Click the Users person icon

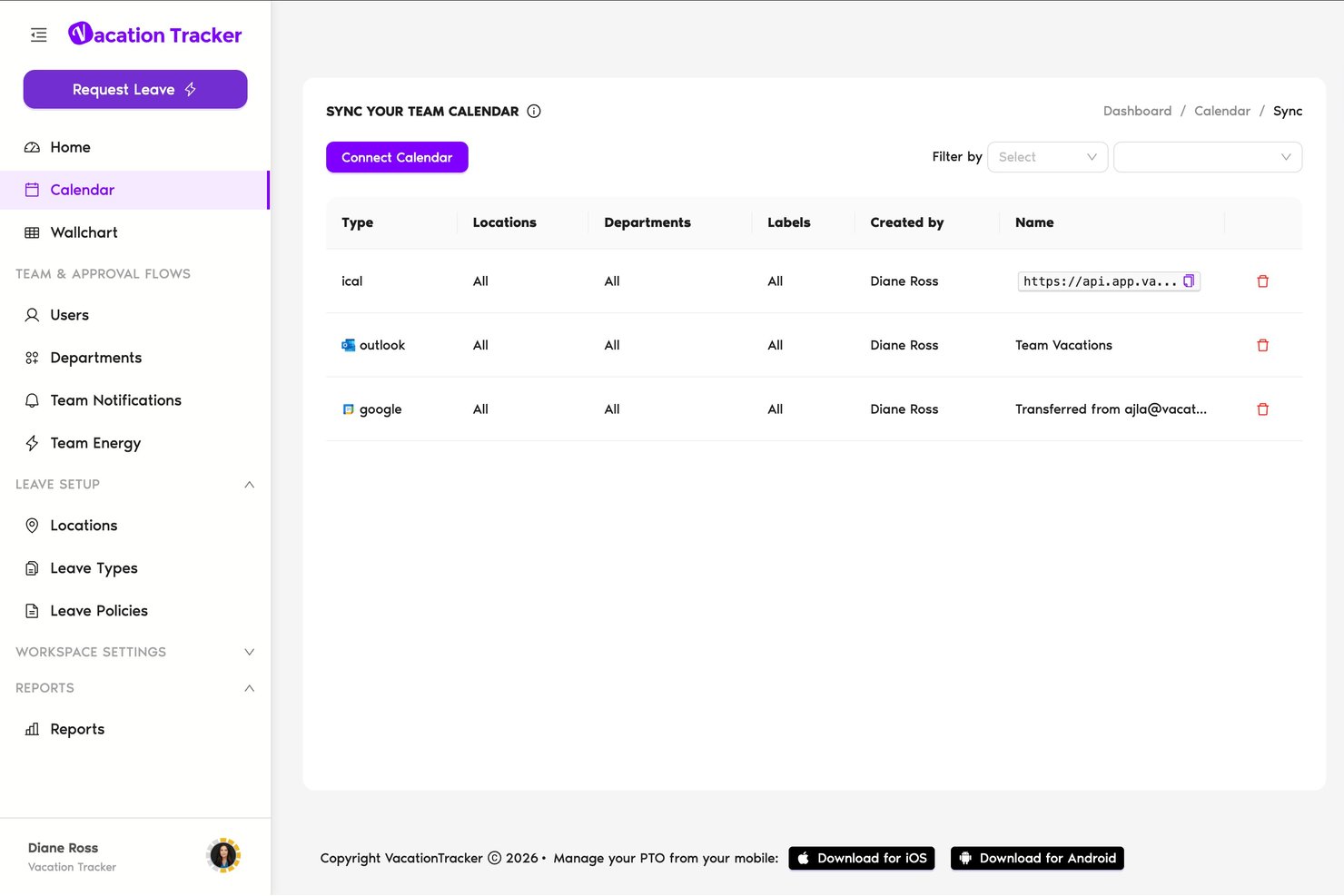tap(32, 315)
